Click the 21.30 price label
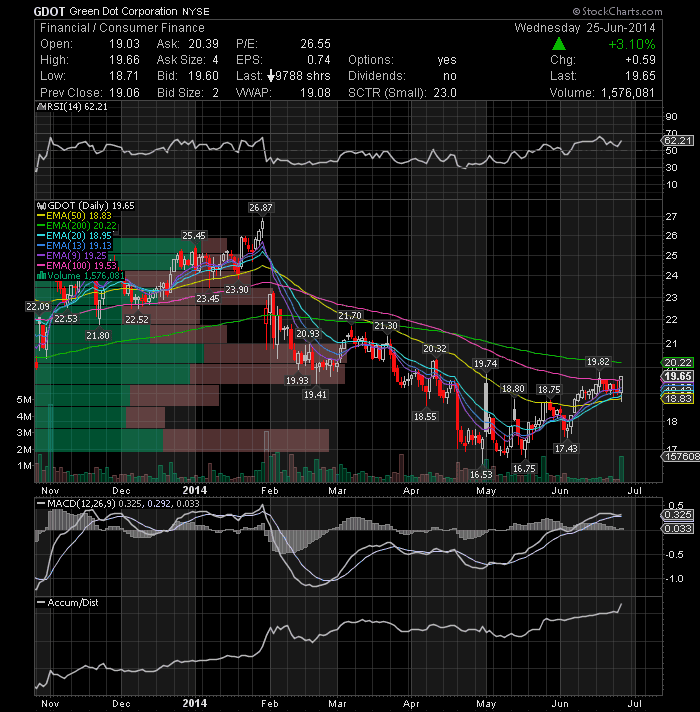 tap(386, 326)
